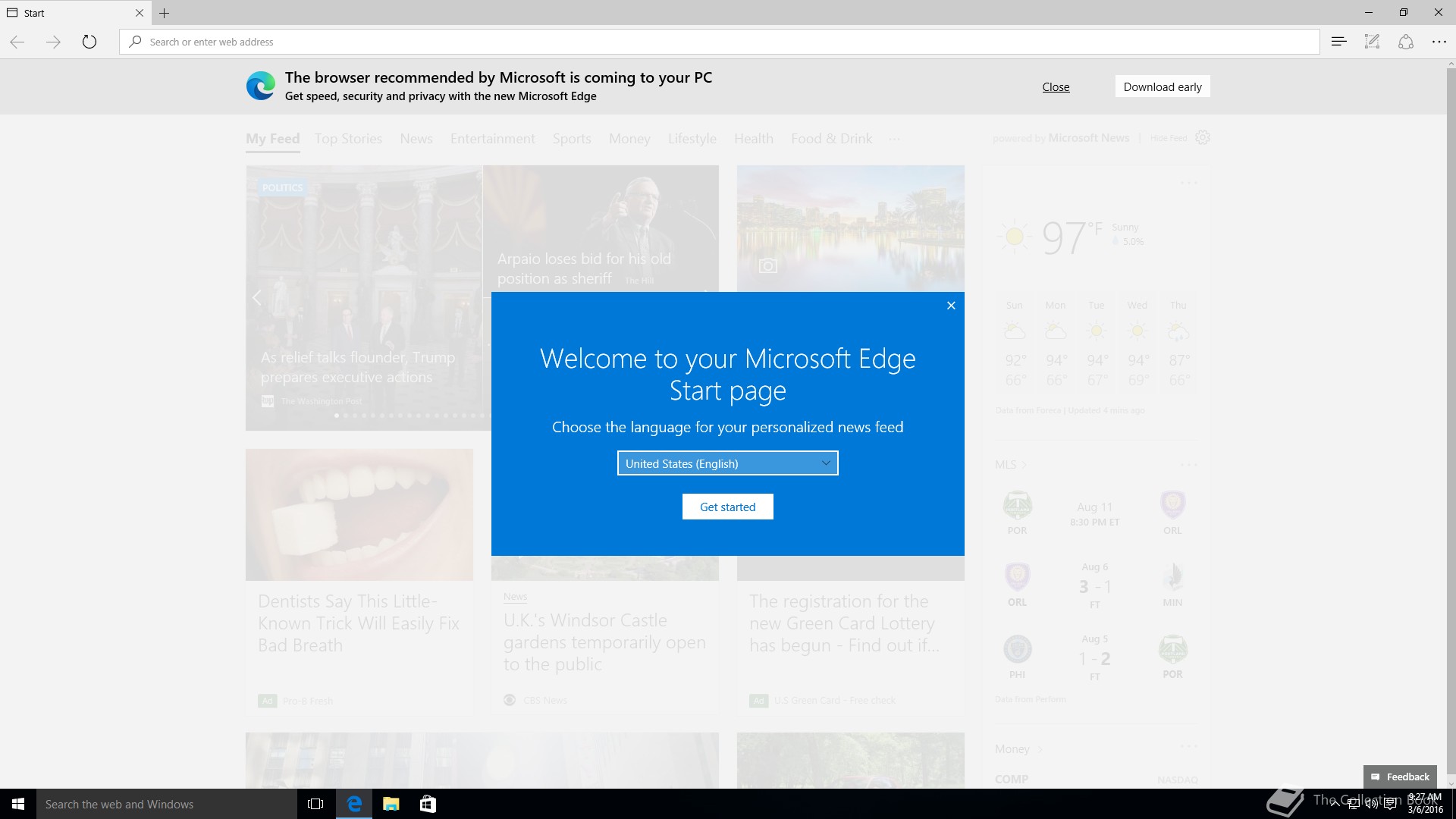Click the address bar search field
The width and height of the screenshot is (1456, 819).
pyautogui.click(x=719, y=42)
